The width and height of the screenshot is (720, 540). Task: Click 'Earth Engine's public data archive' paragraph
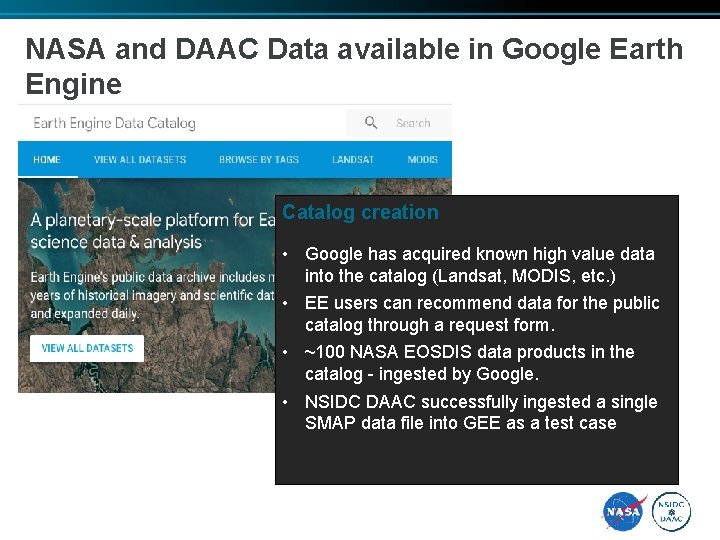(x=153, y=295)
